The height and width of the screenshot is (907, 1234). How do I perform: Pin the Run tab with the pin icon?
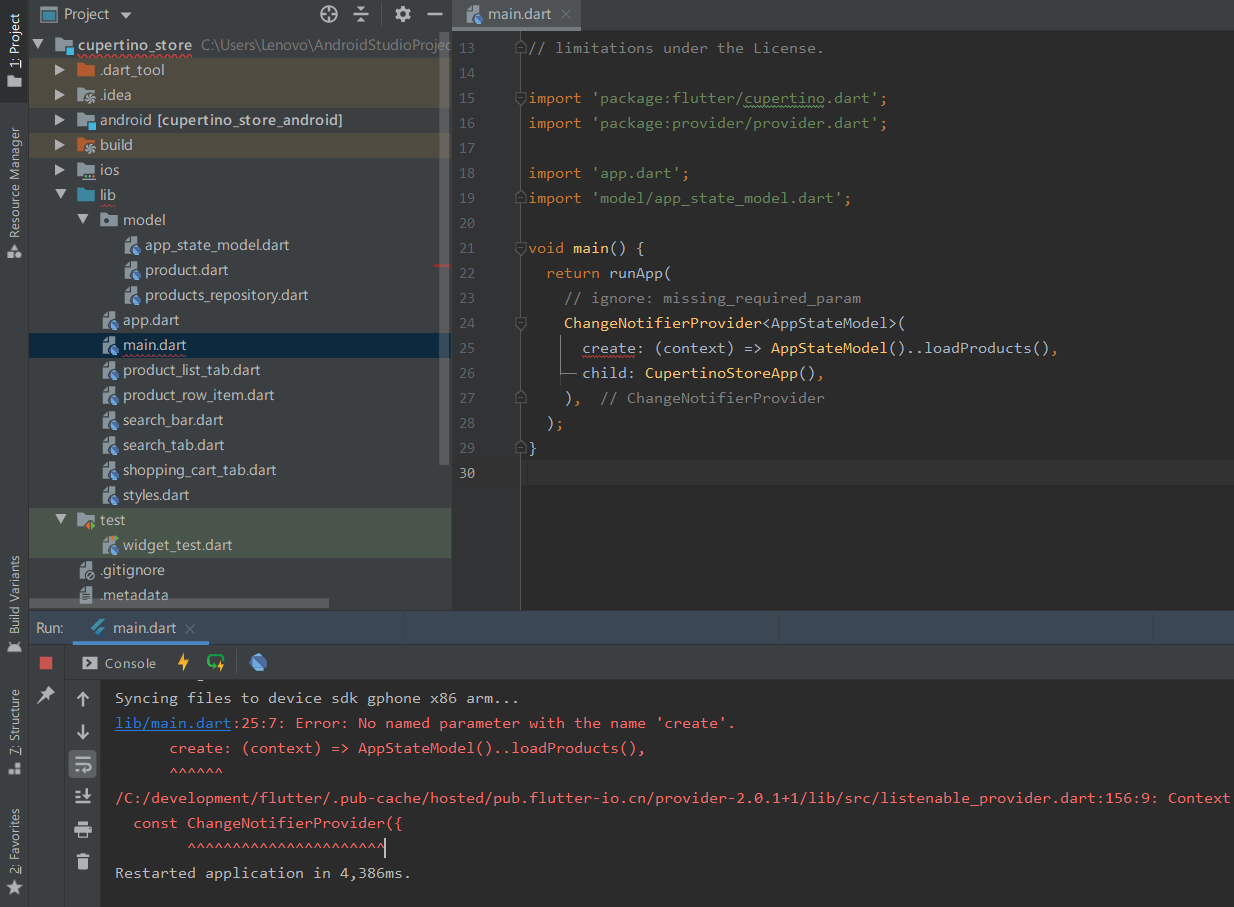(46, 694)
